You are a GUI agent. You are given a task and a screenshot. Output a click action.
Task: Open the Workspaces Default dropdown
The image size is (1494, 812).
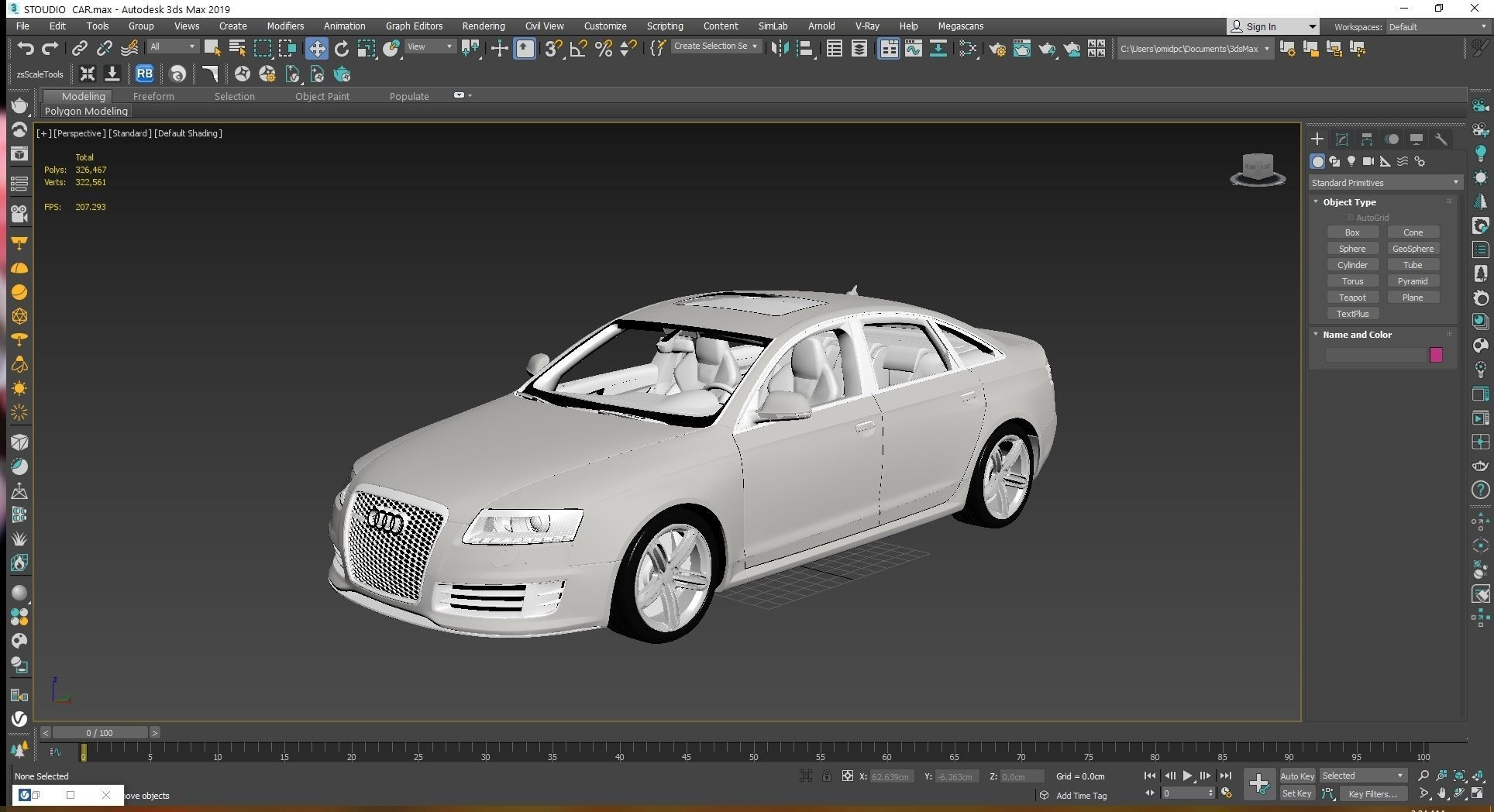(x=1437, y=27)
